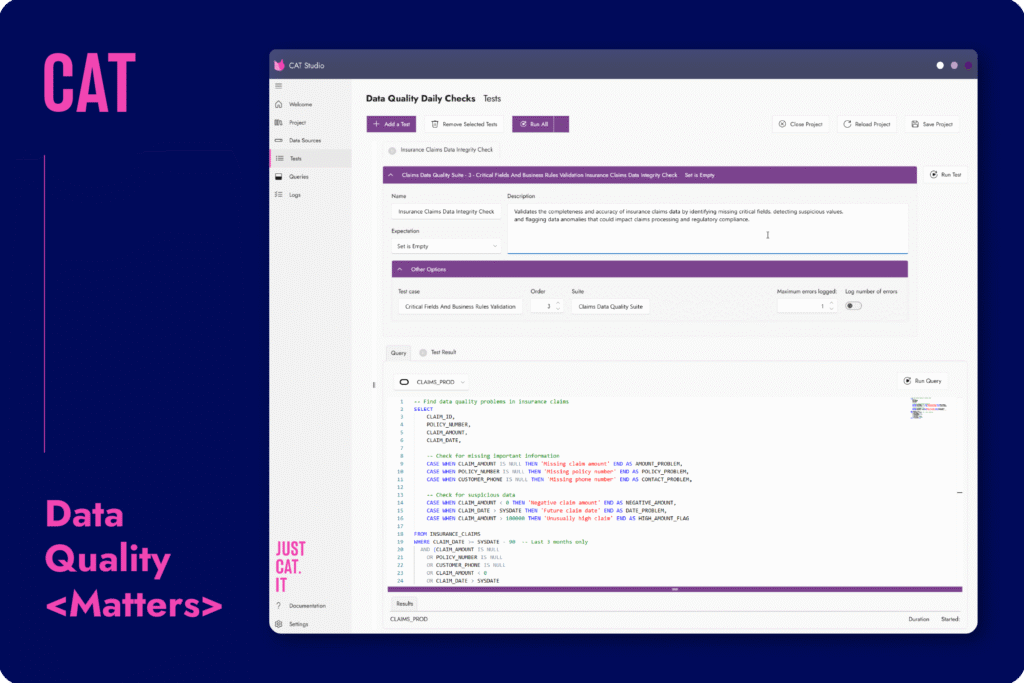The image size is (1024, 683).
Task: Click the 'Find data quality problems' comment line
Action: 491,402
